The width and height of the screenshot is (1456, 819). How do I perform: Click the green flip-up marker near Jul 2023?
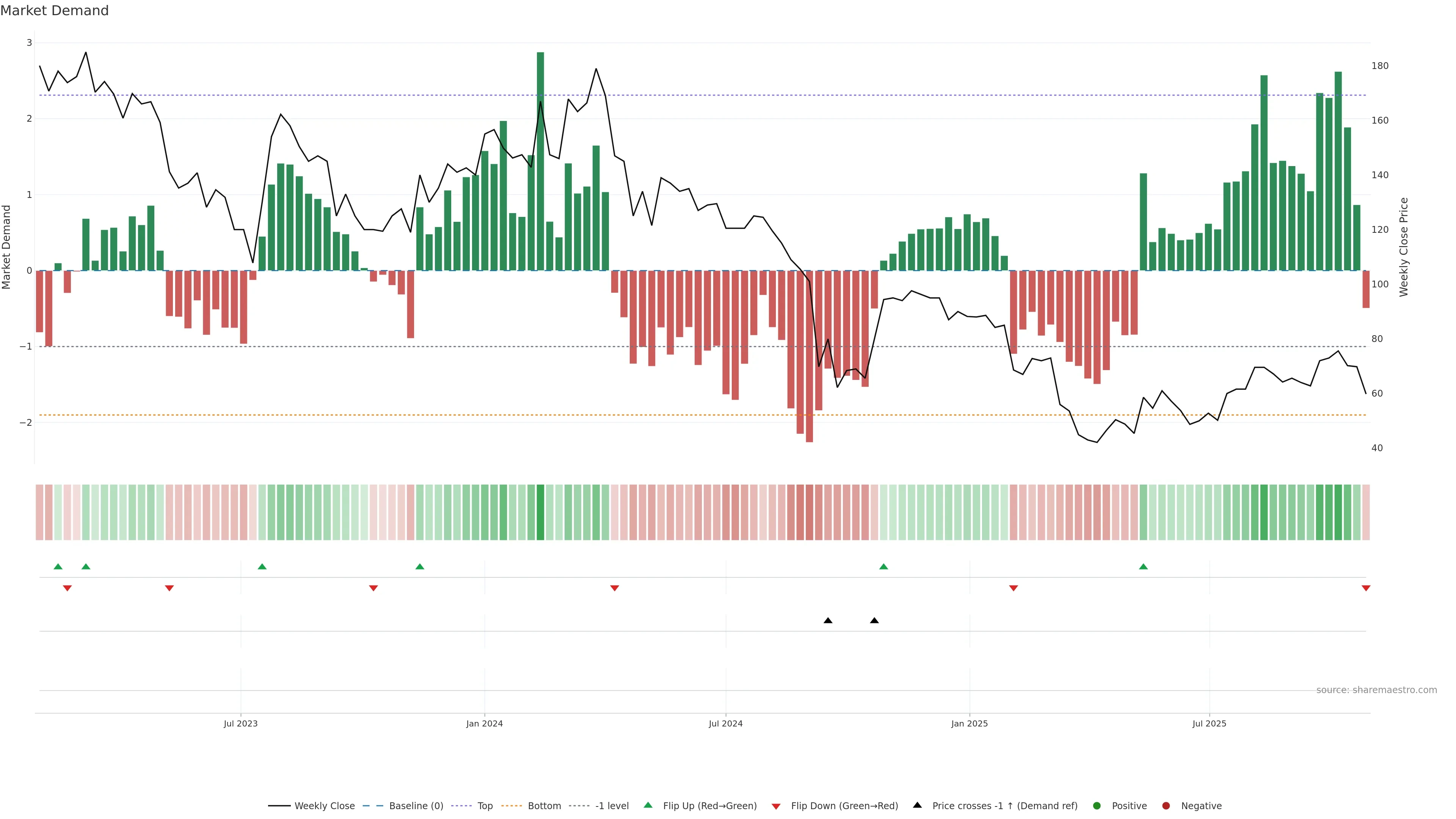(x=262, y=566)
